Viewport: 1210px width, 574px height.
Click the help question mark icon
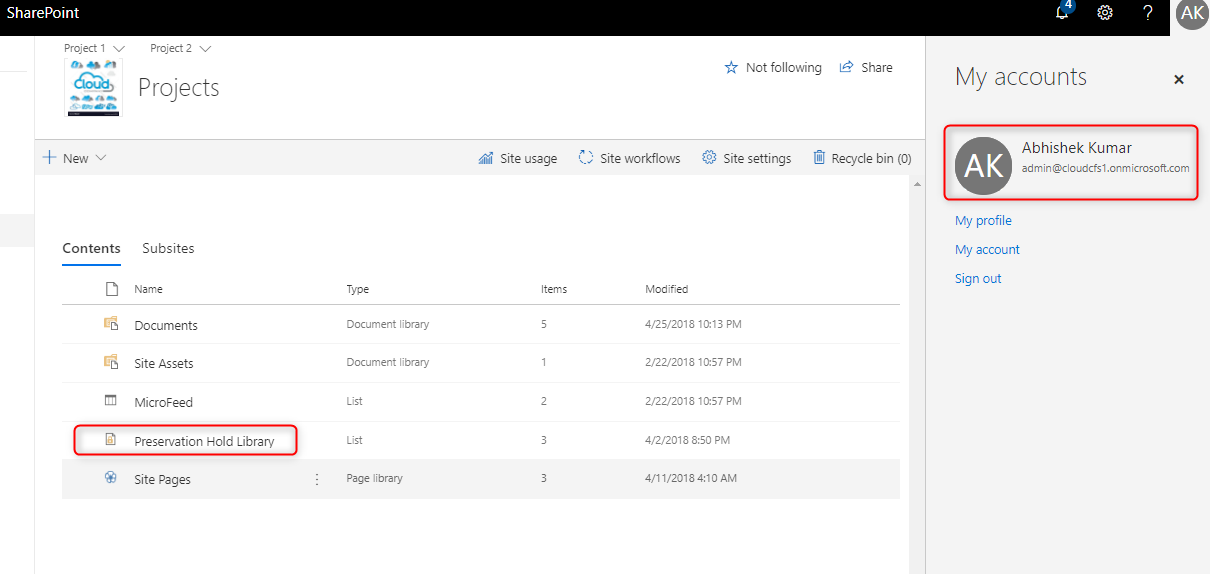[x=1148, y=13]
